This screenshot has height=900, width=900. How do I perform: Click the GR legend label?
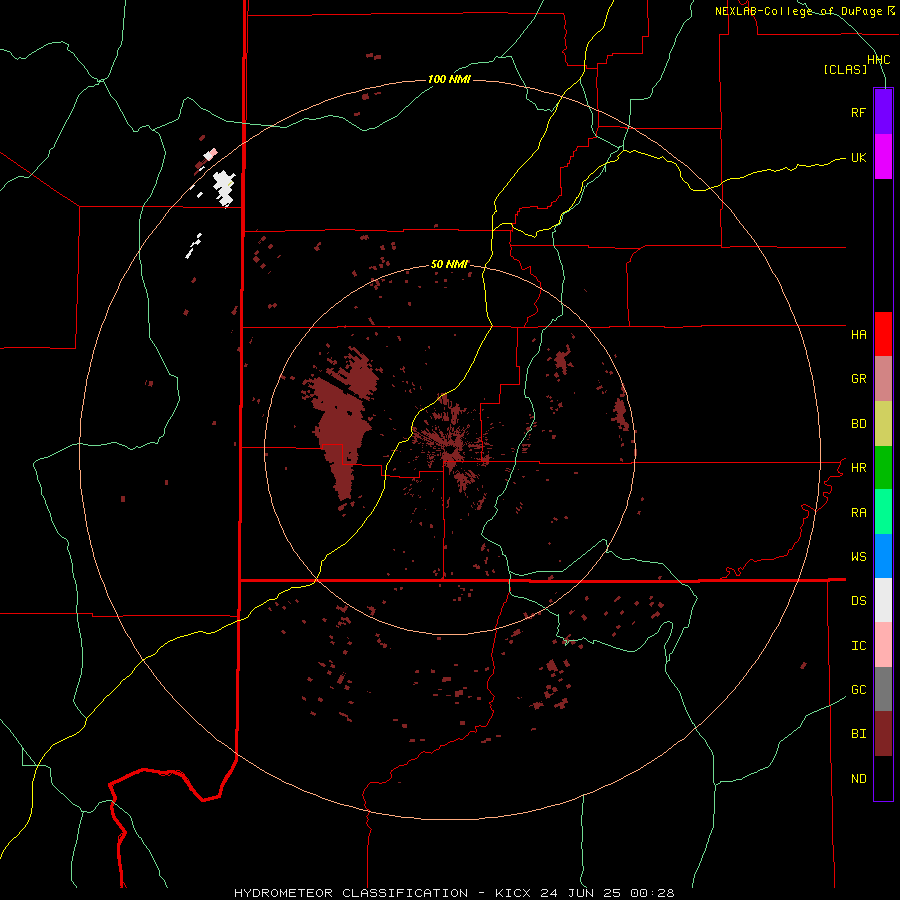click(x=858, y=379)
